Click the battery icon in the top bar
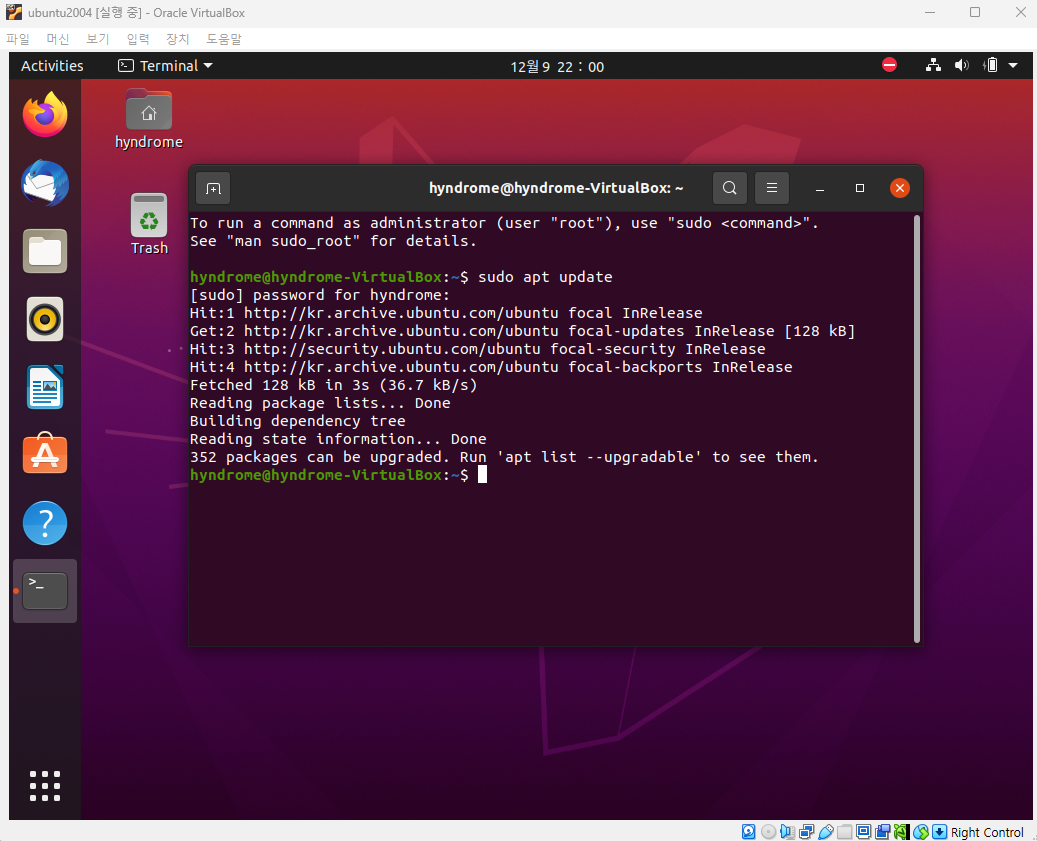 (x=991, y=65)
